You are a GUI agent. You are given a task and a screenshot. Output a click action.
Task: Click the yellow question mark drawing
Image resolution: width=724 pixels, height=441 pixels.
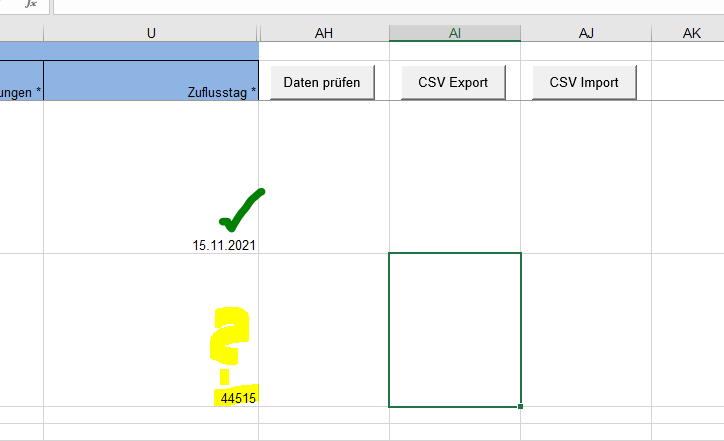[229, 345]
